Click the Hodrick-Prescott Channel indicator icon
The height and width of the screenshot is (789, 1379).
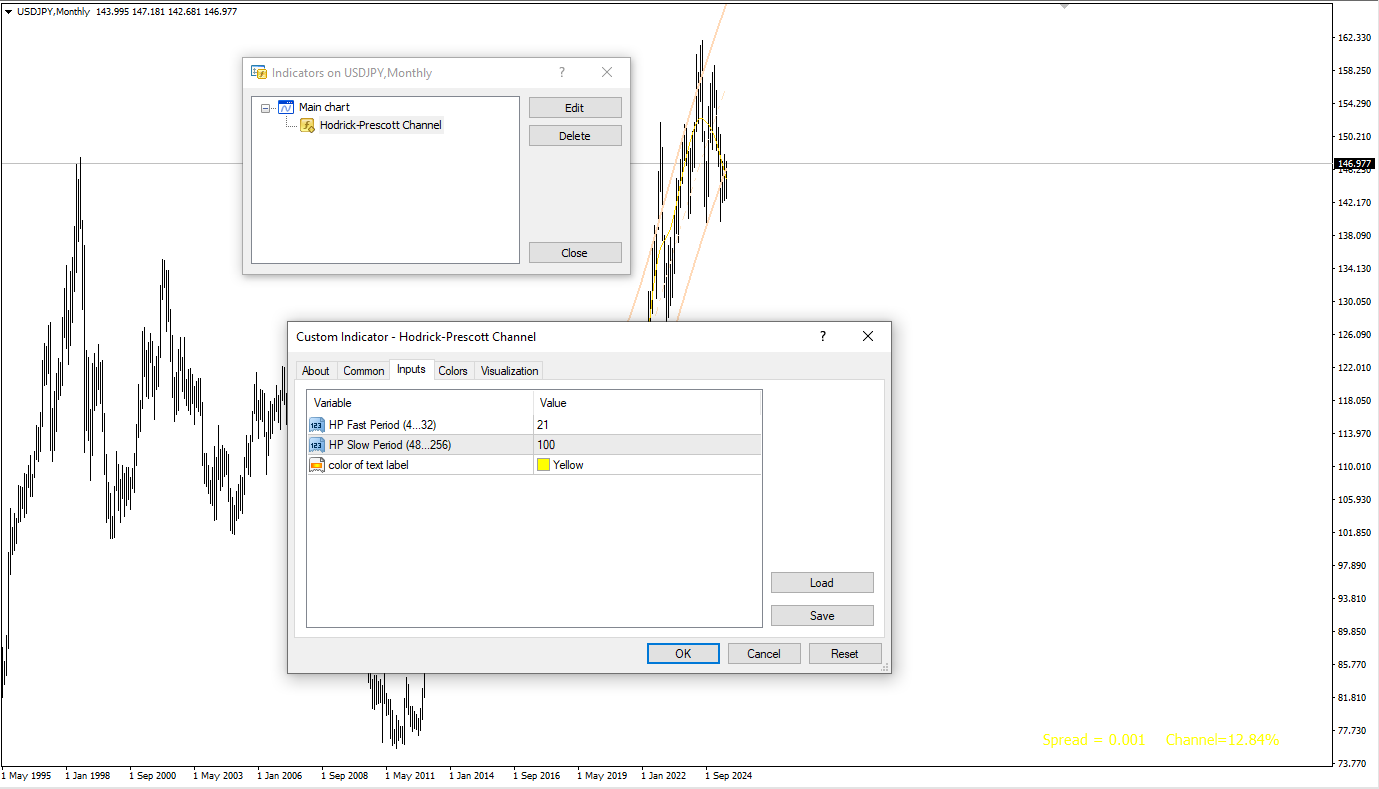[308, 125]
